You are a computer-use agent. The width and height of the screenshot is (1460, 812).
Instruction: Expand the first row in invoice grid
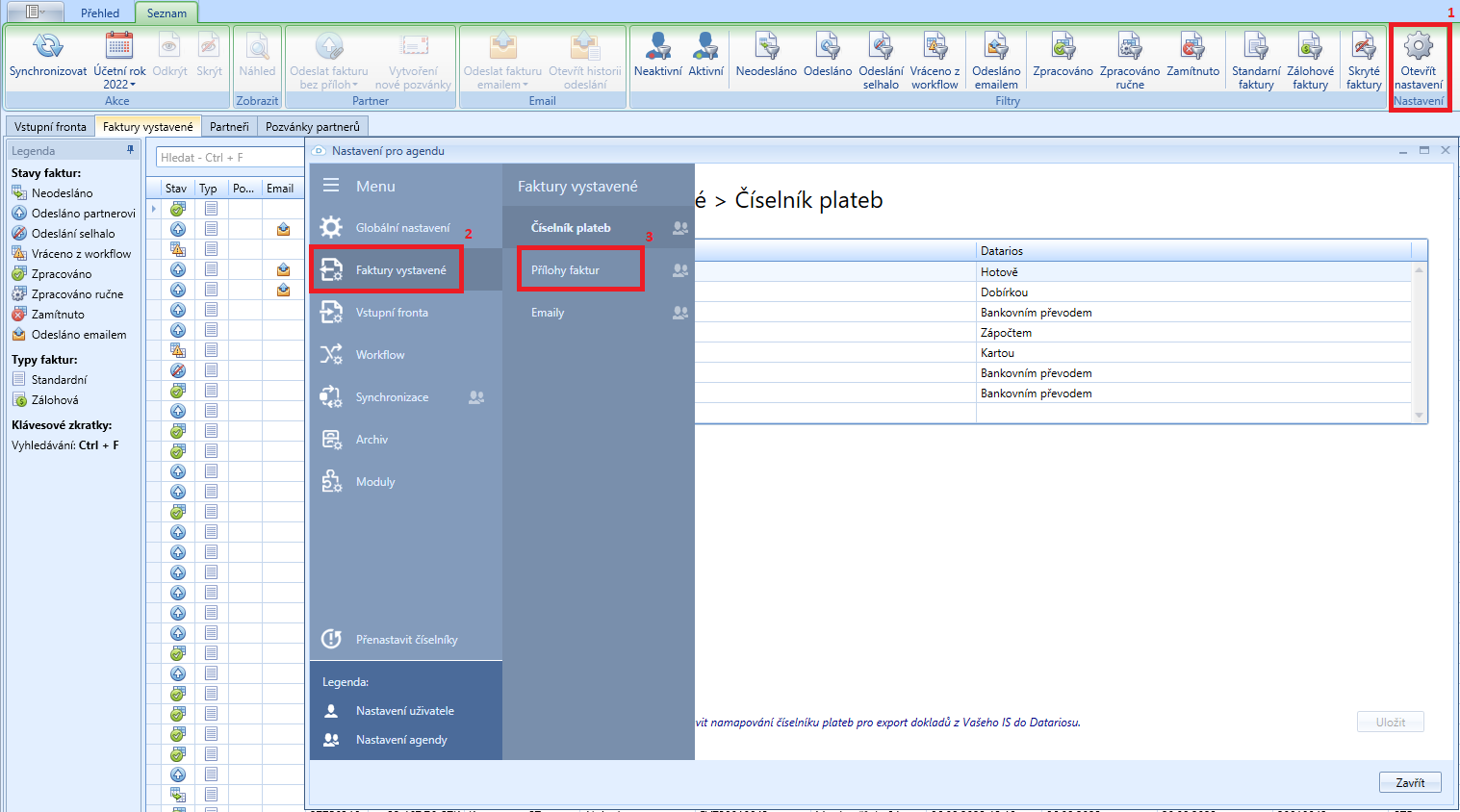click(x=154, y=209)
